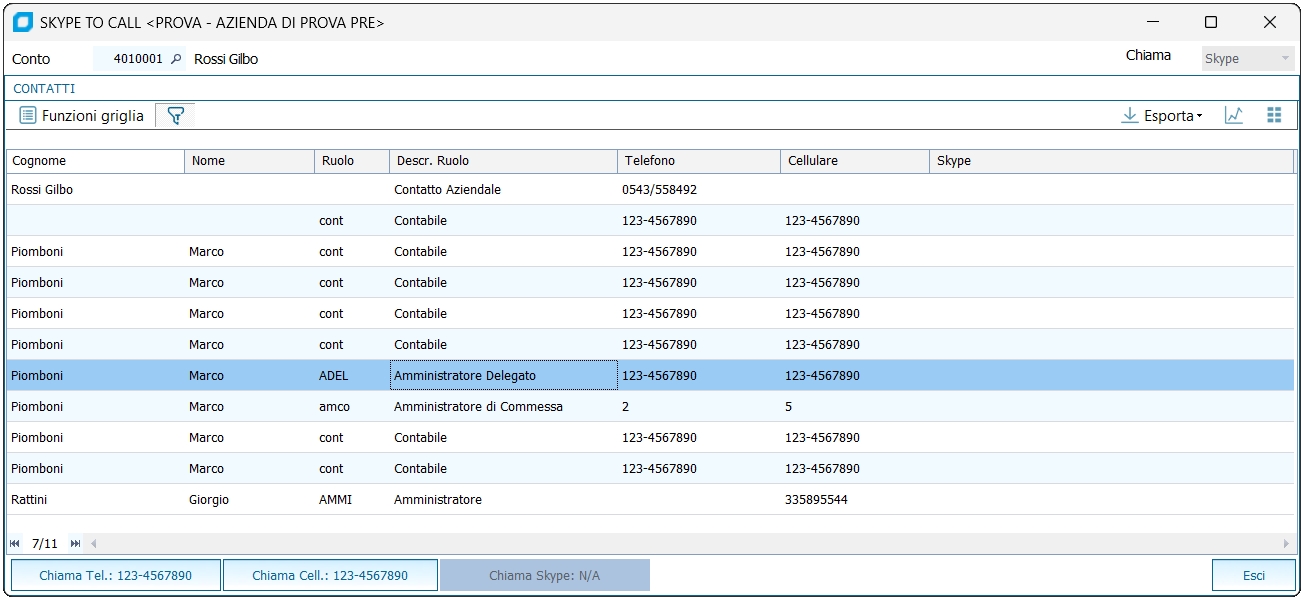The width and height of the screenshot is (1303, 599).
Task: Click the Esci button
Action: (1253, 575)
